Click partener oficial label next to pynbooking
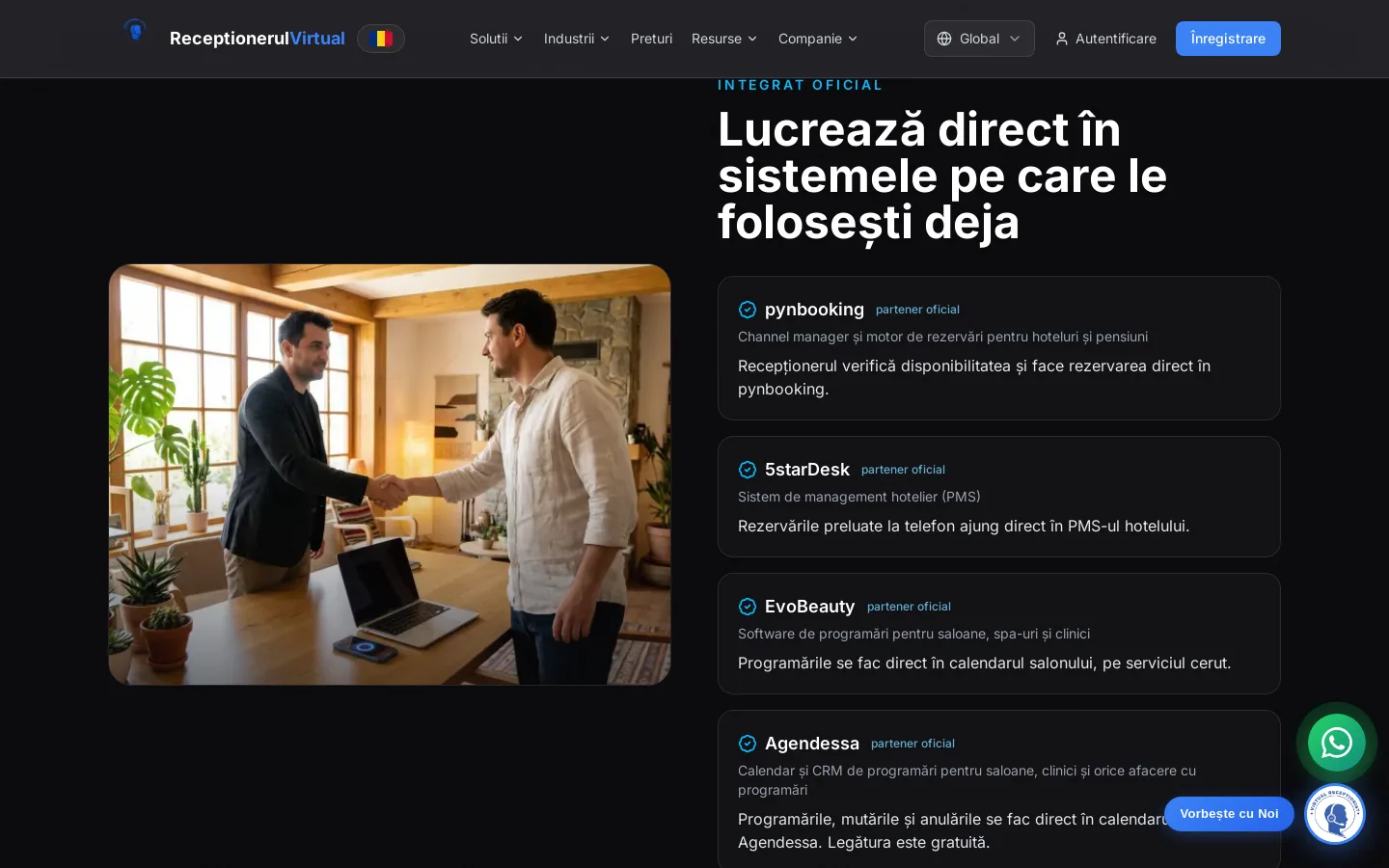The height and width of the screenshot is (868, 1389). (x=917, y=310)
